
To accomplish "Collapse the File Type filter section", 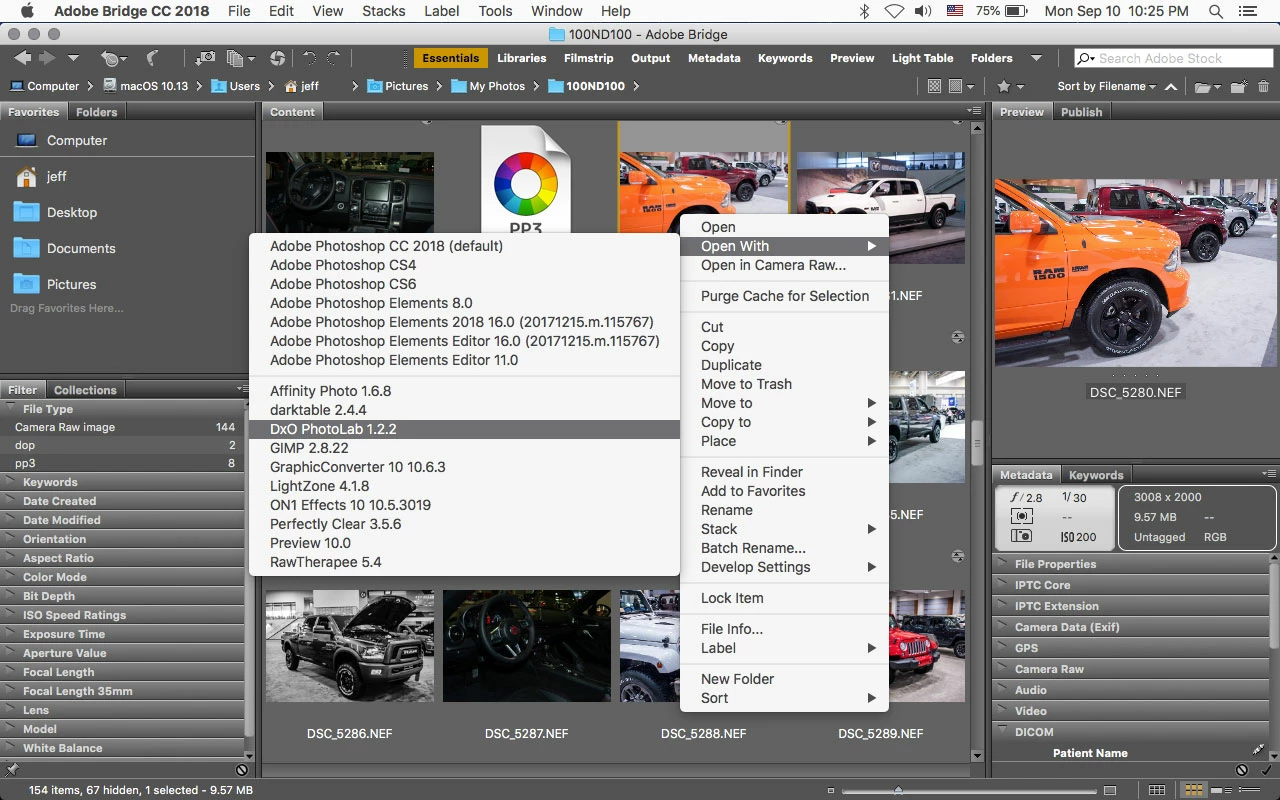I will click(x=123, y=409).
